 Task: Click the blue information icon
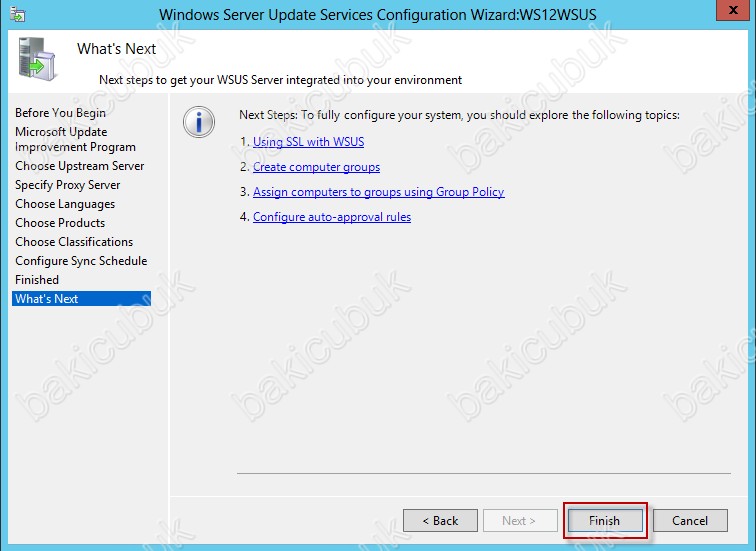point(199,121)
